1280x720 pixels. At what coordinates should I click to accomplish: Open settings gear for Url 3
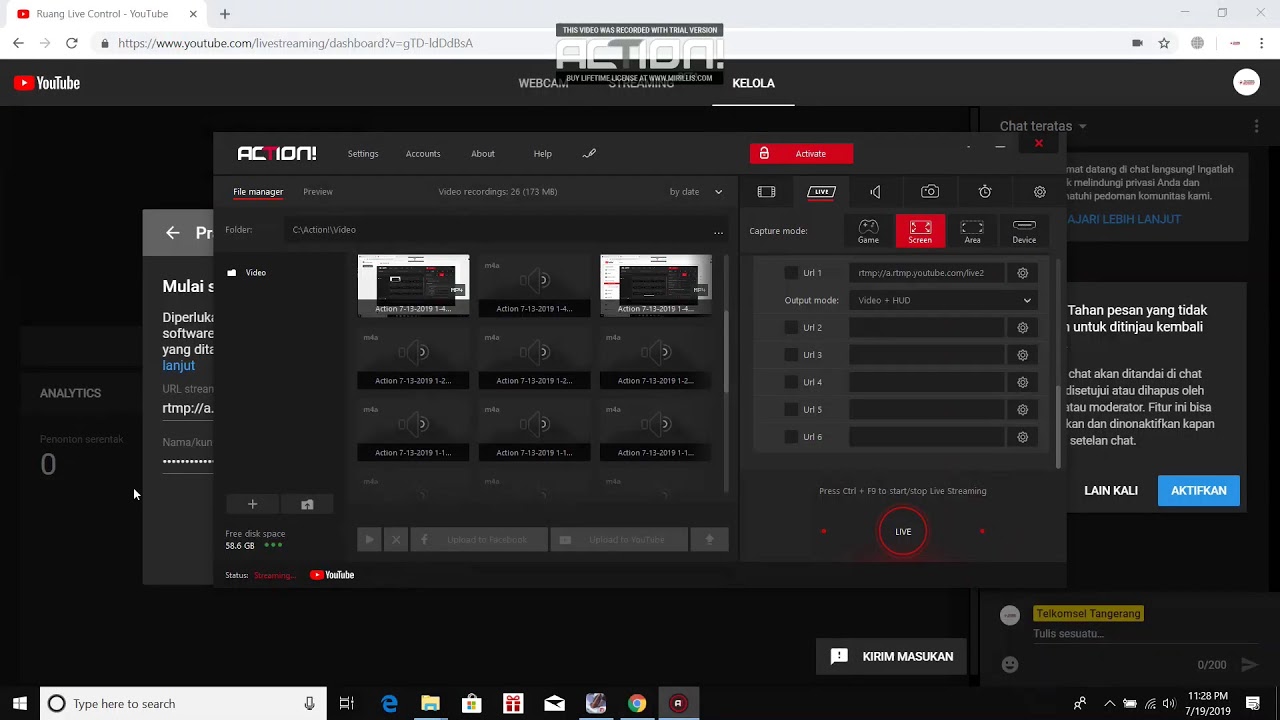1022,355
